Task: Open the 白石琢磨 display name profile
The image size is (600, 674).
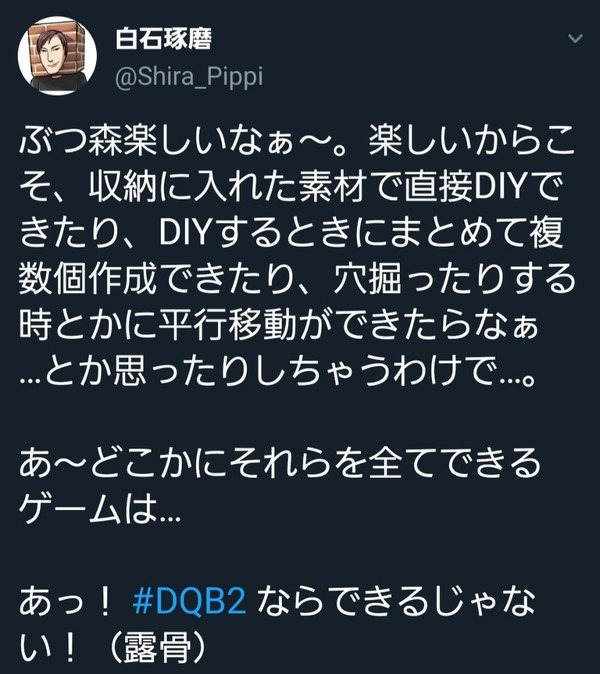Action: tap(163, 39)
